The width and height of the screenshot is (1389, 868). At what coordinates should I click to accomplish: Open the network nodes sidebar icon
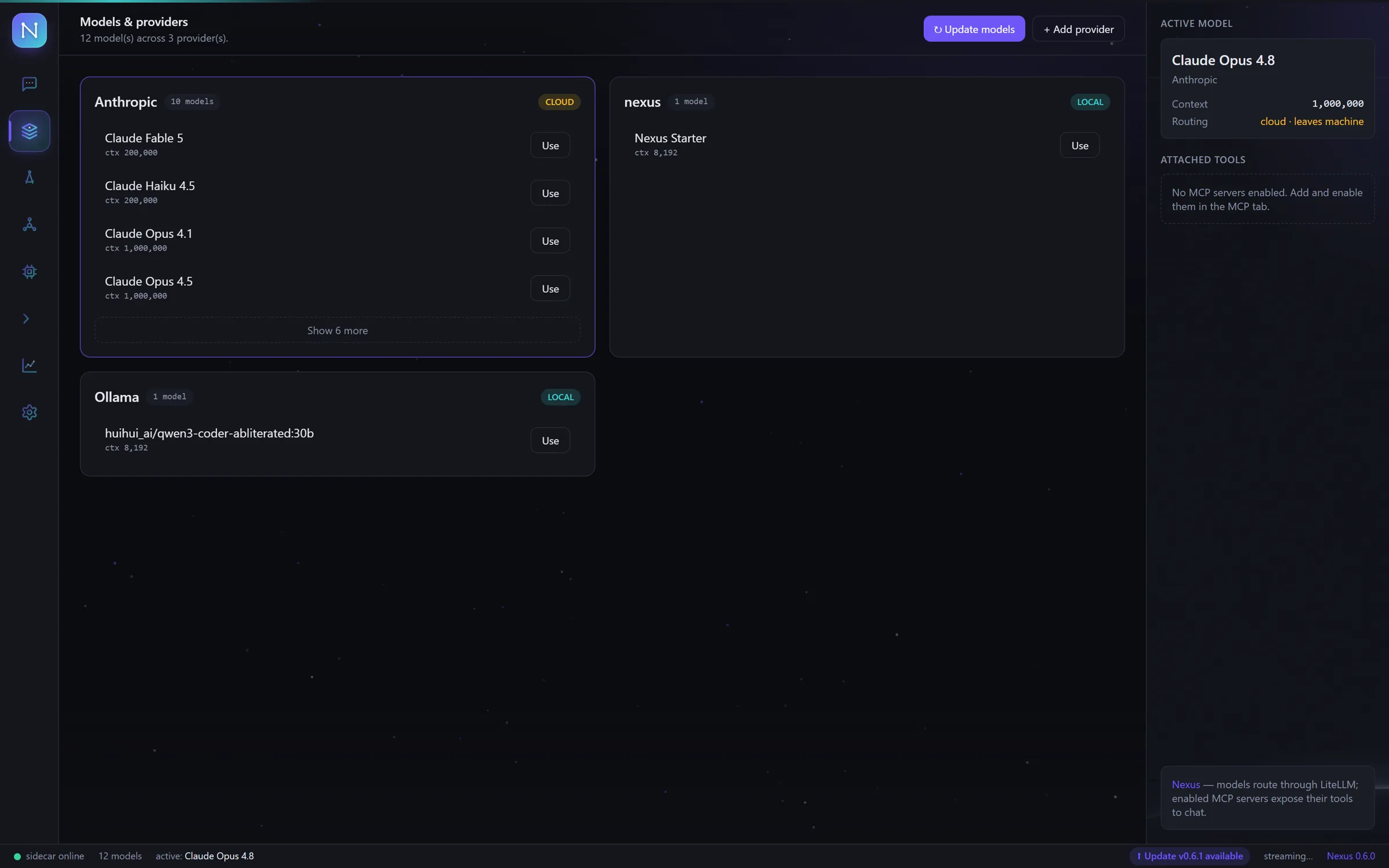click(x=29, y=225)
